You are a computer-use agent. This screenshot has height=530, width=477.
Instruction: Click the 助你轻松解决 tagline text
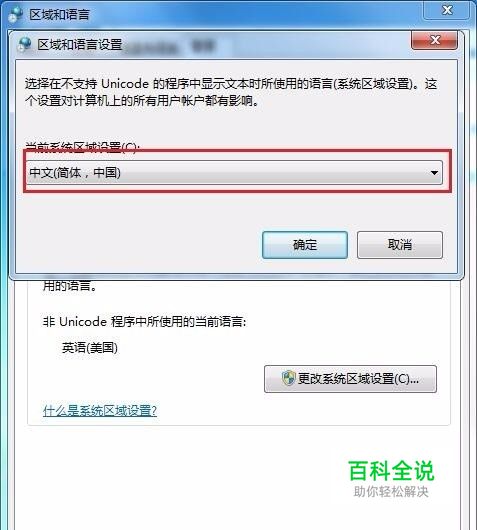391,492
